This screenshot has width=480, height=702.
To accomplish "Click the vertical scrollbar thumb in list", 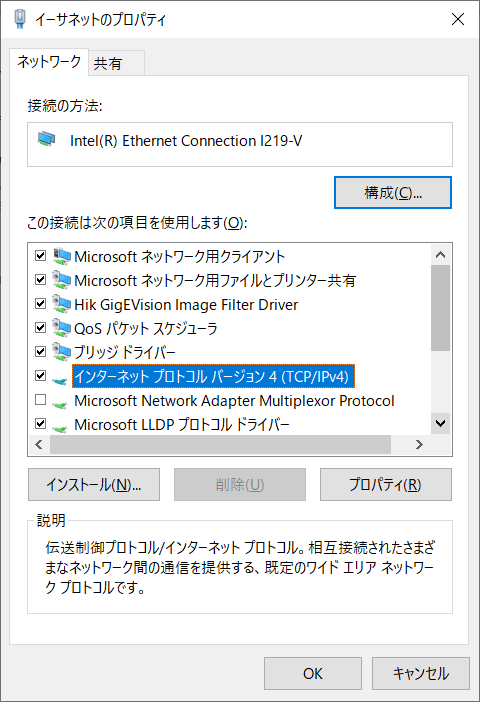I will pos(441,308).
